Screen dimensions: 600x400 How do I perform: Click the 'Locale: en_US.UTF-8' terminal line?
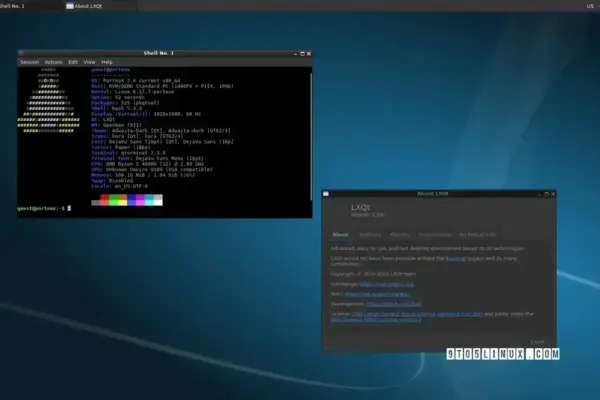pyautogui.click(x=119, y=186)
